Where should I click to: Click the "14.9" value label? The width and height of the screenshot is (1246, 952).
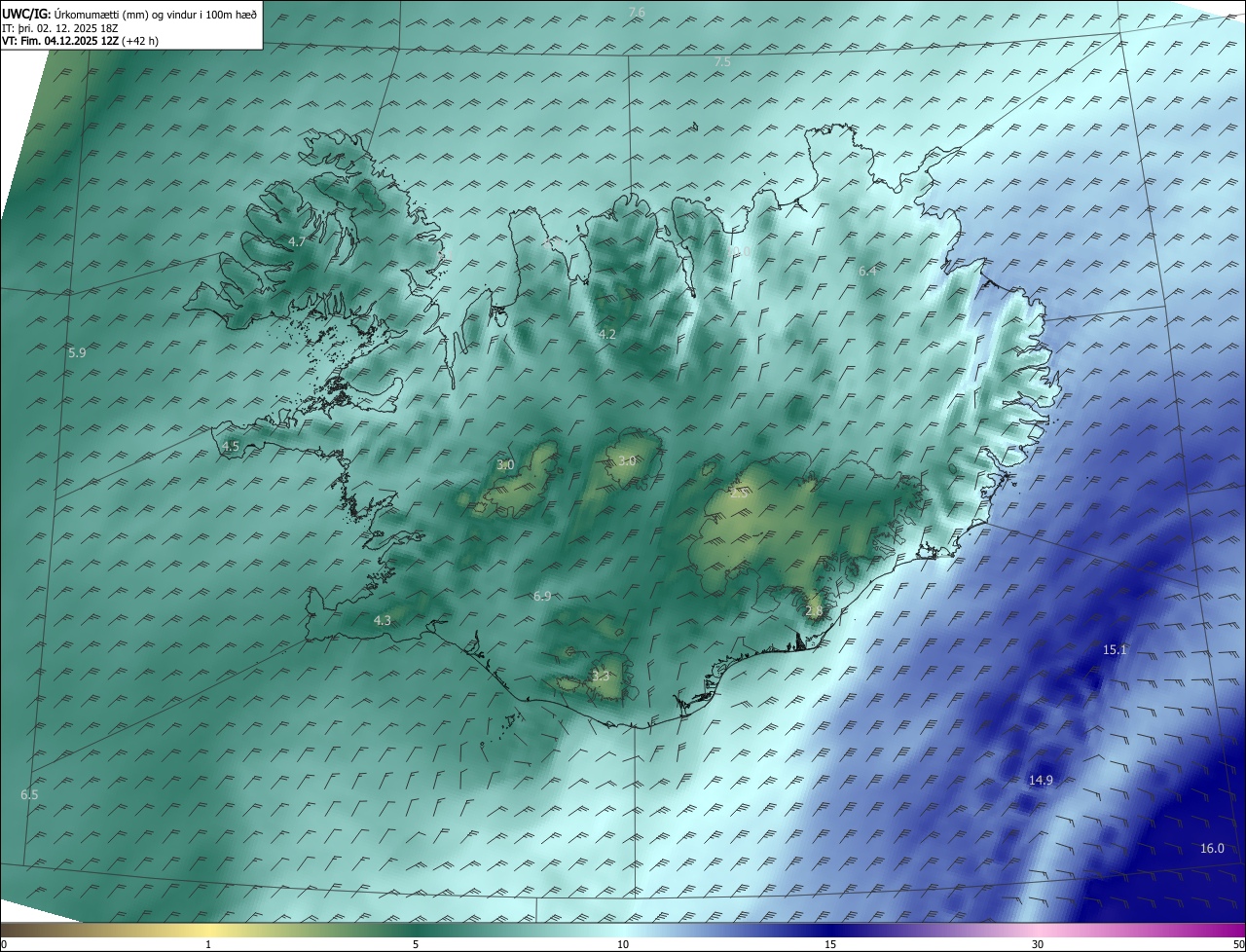1041,780
